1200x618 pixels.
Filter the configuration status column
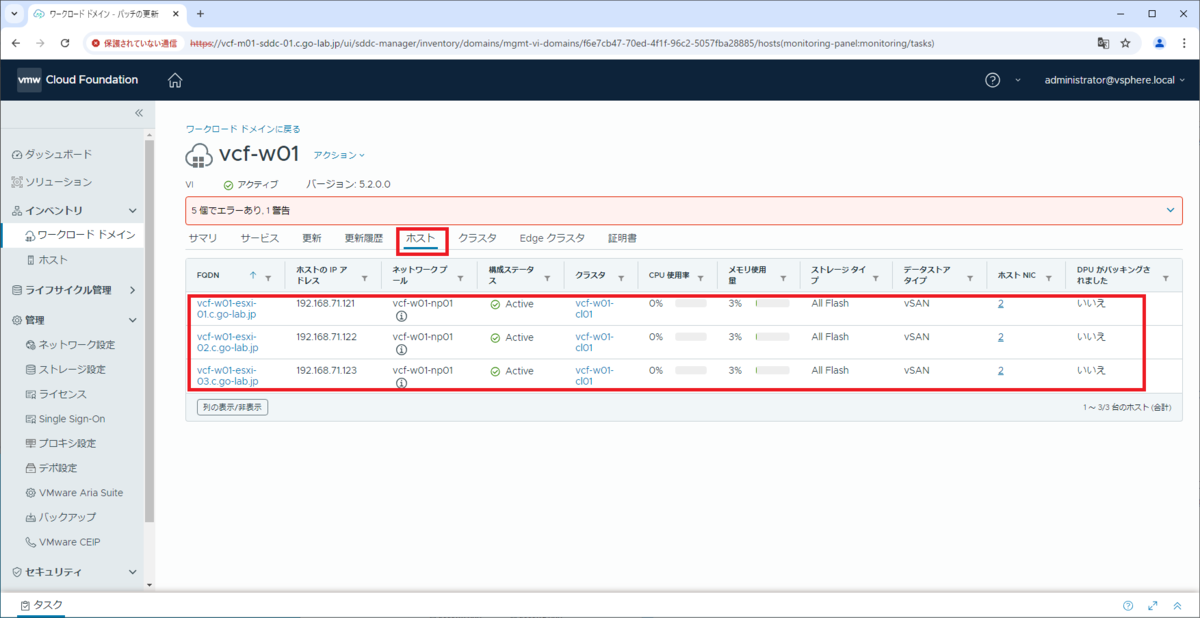[x=548, y=279]
